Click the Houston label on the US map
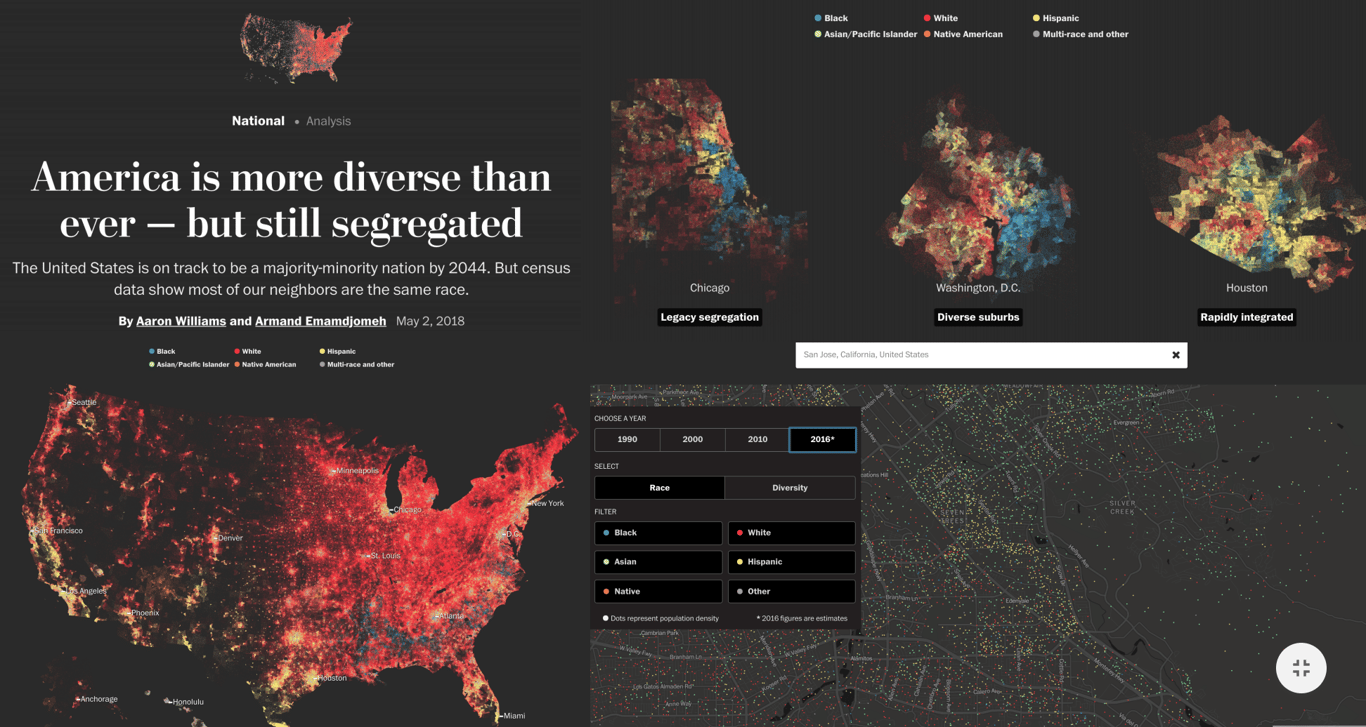The image size is (1366, 727). pos(330,678)
